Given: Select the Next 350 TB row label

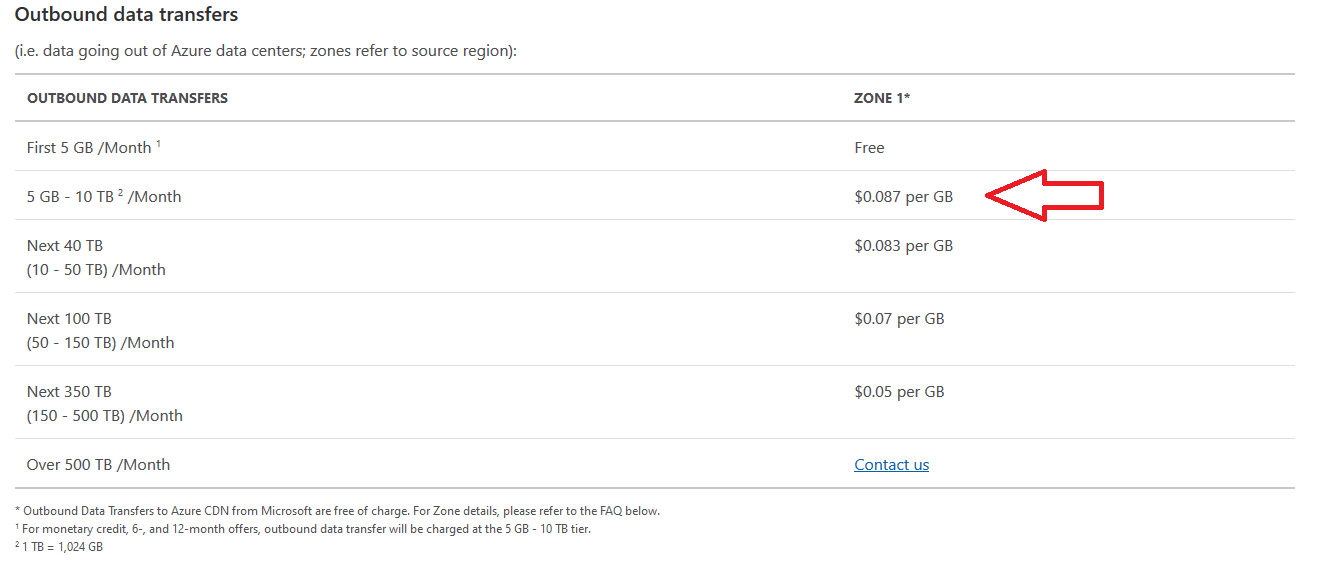Looking at the screenshot, I should tap(105, 403).
